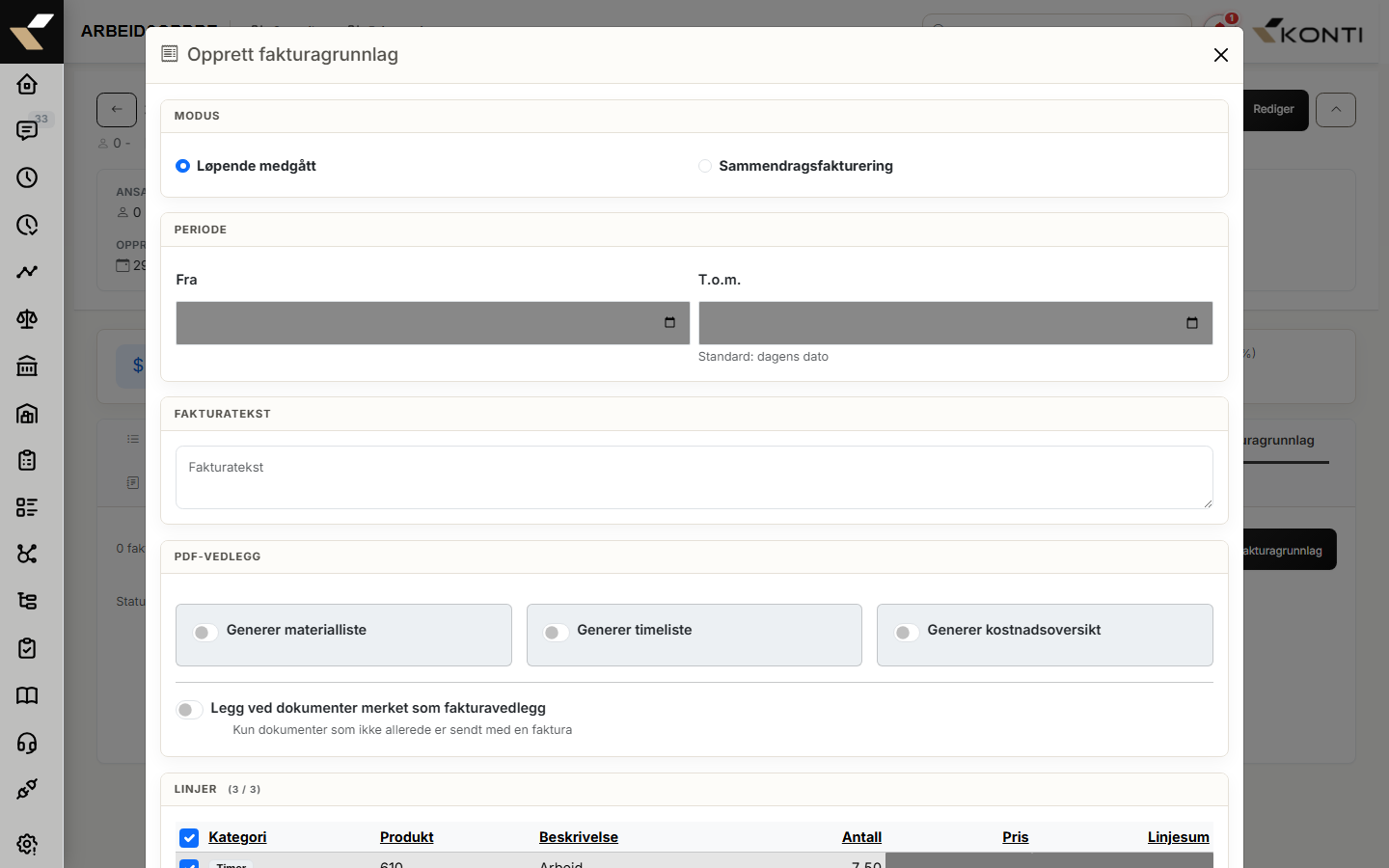This screenshot has width=1389, height=868.
Task: Open the clipboard check icon
Action: 27,648
